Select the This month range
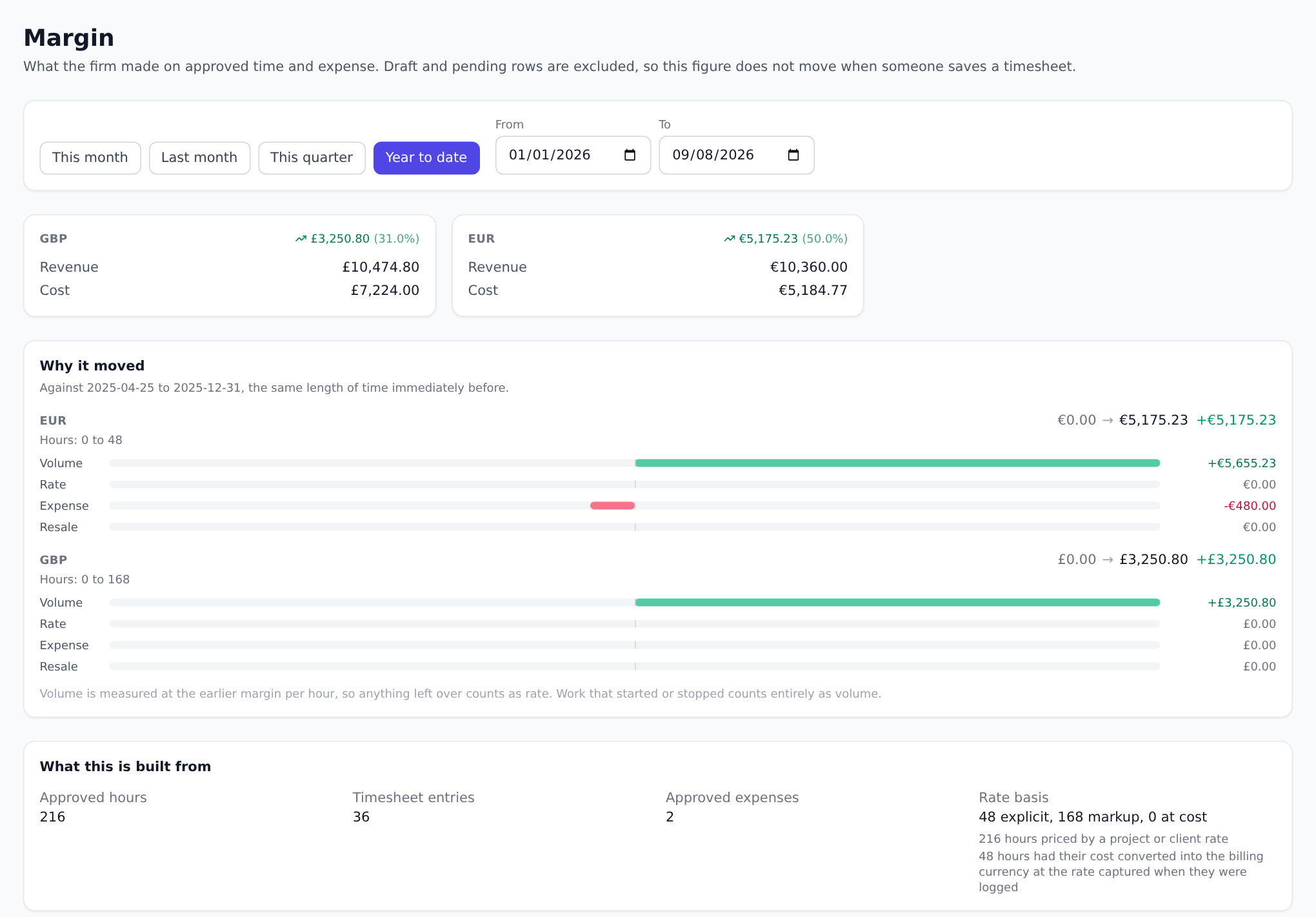This screenshot has width=1316, height=917. pos(90,157)
